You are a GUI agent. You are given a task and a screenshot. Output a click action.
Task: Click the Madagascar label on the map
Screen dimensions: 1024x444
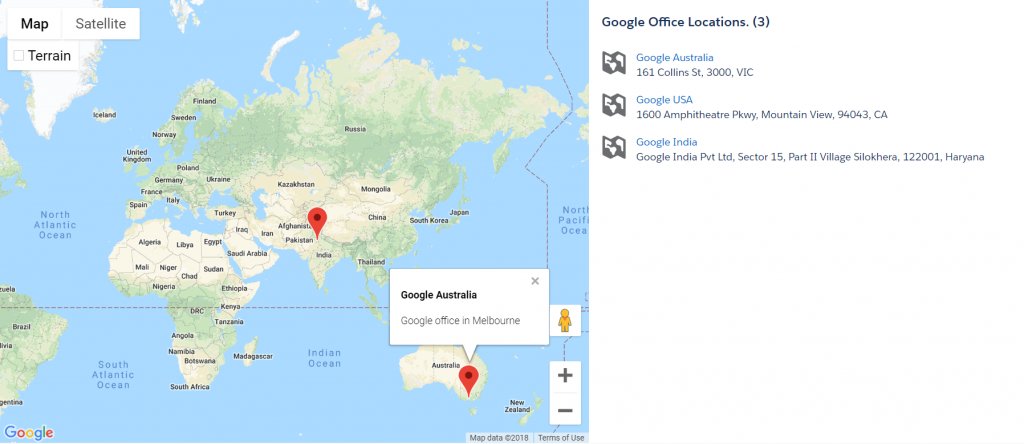coord(253,357)
